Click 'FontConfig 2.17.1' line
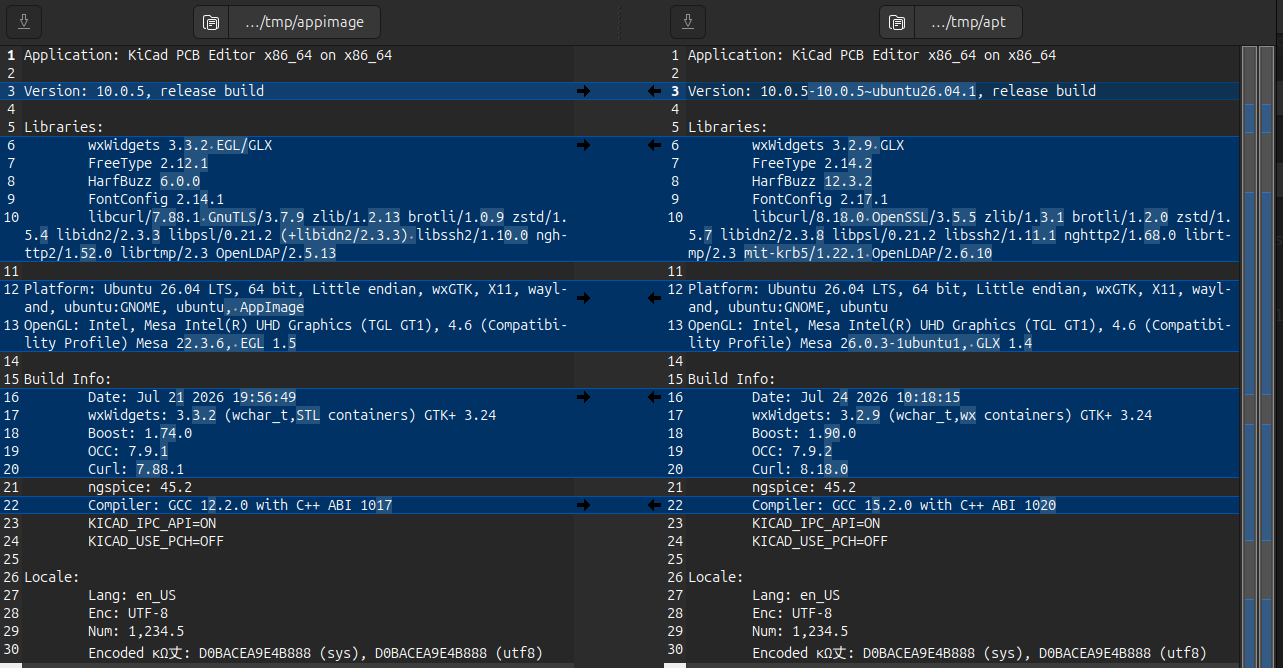Image resolution: width=1283 pixels, height=668 pixels. (x=820, y=199)
